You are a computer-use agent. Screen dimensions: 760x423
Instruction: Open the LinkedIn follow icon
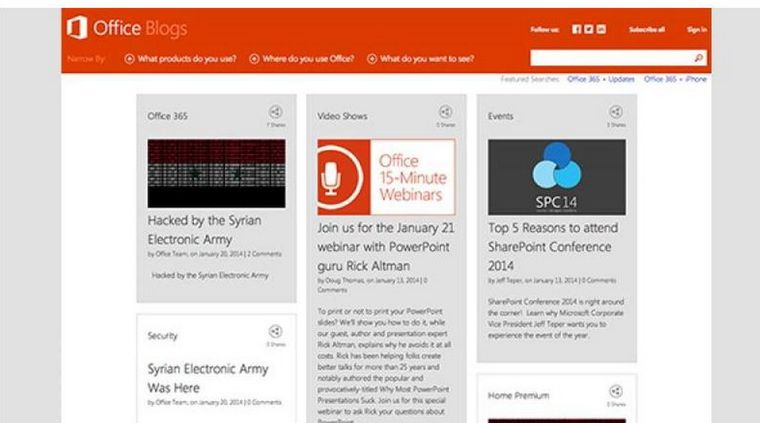(x=601, y=30)
